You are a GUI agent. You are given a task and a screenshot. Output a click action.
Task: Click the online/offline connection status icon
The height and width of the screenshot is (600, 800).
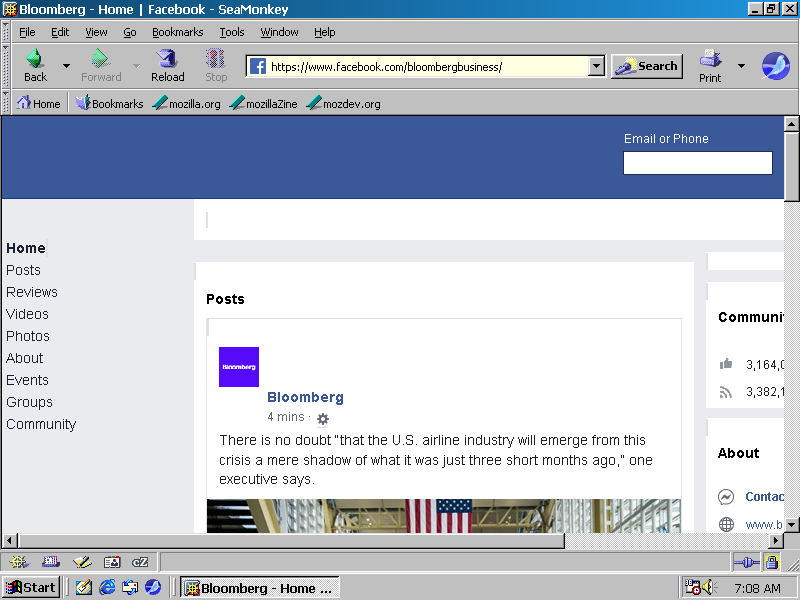(x=746, y=562)
